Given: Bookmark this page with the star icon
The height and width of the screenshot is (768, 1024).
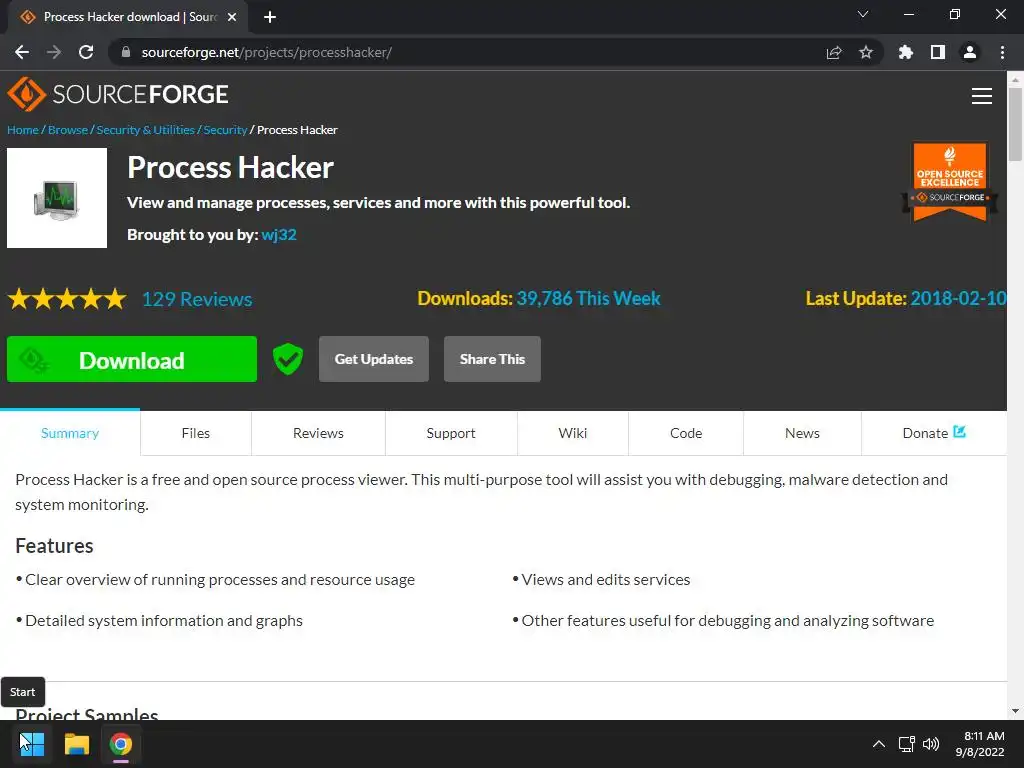Looking at the screenshot, I should tap(866, 52).
